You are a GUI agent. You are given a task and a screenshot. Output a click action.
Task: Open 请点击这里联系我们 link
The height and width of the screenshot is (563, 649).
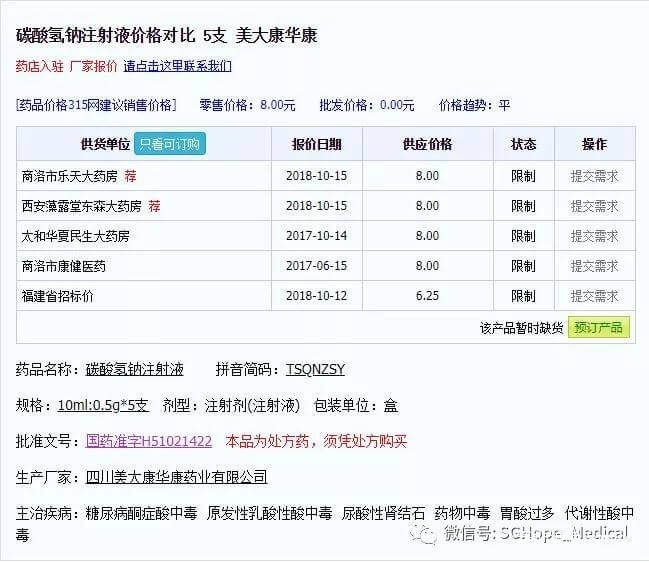coord(177,67)
